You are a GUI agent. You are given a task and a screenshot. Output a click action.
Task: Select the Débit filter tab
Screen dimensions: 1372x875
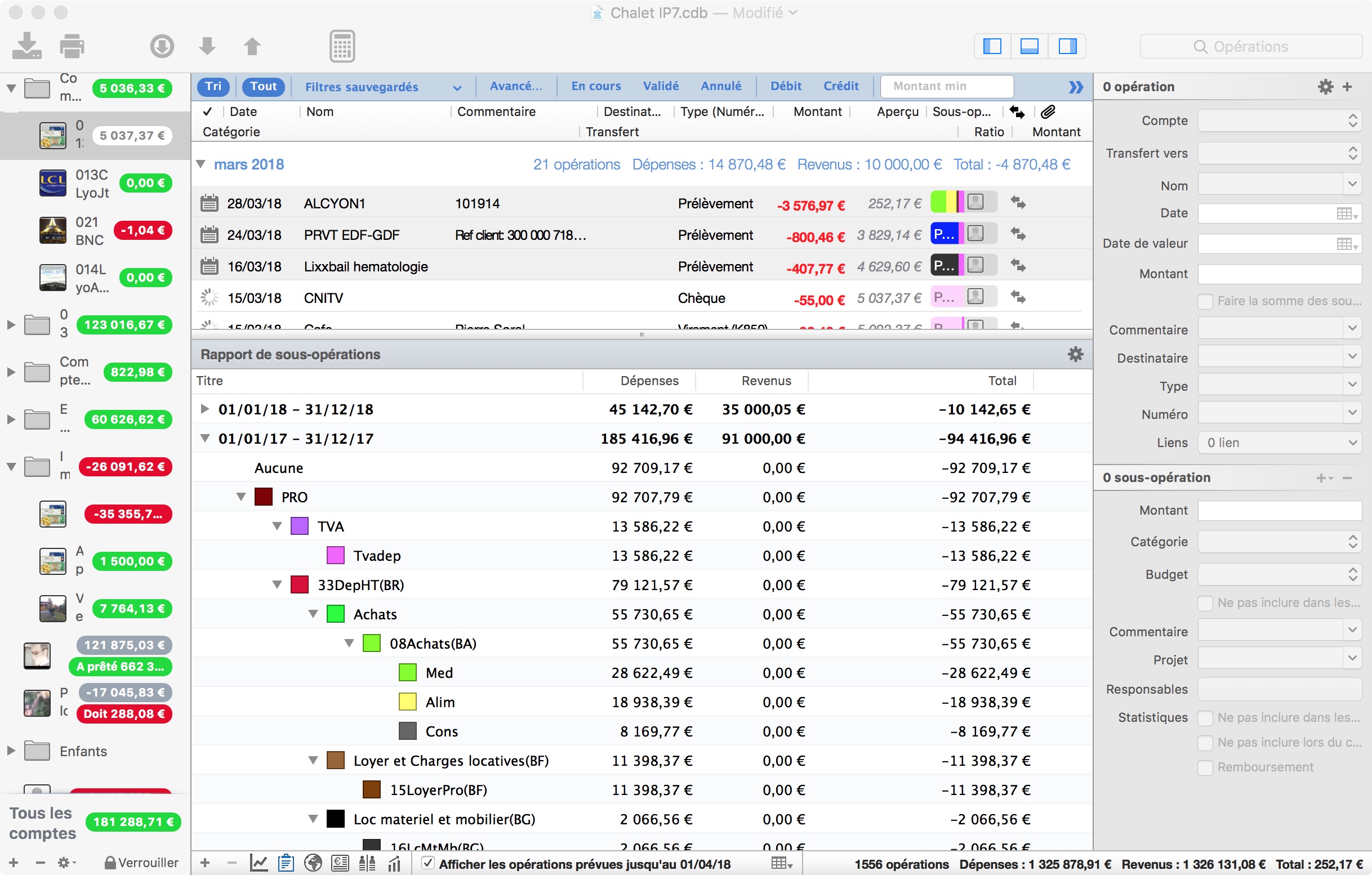(x=786, y=87)
